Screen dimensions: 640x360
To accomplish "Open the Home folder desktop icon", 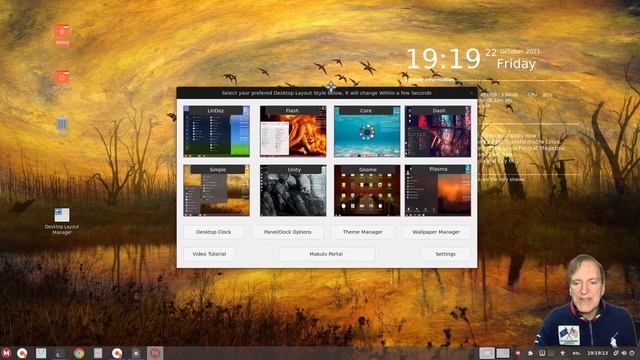I will pyautogui.click(x=62, y=34).
